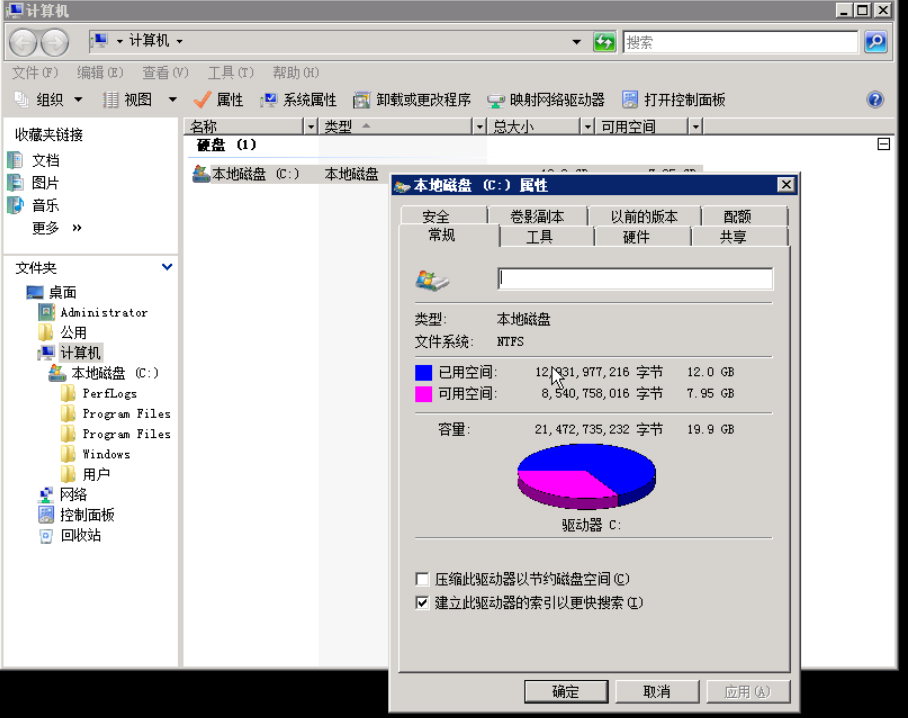Switch to the 卷影副本 tab
The width and height of the screenshot is (908, 718).
(537, 215)
